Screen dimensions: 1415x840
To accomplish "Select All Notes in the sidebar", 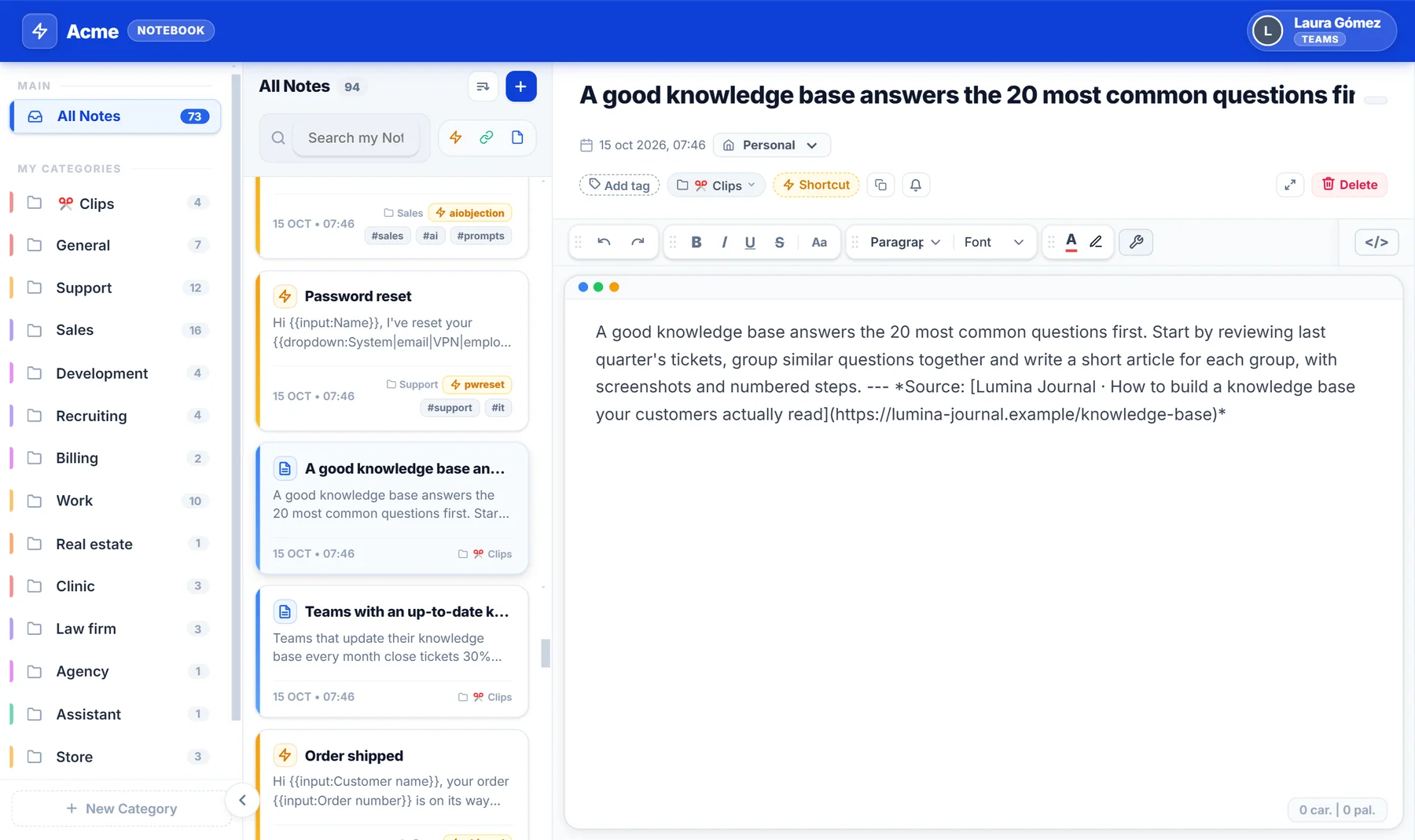I will point(116,116).
